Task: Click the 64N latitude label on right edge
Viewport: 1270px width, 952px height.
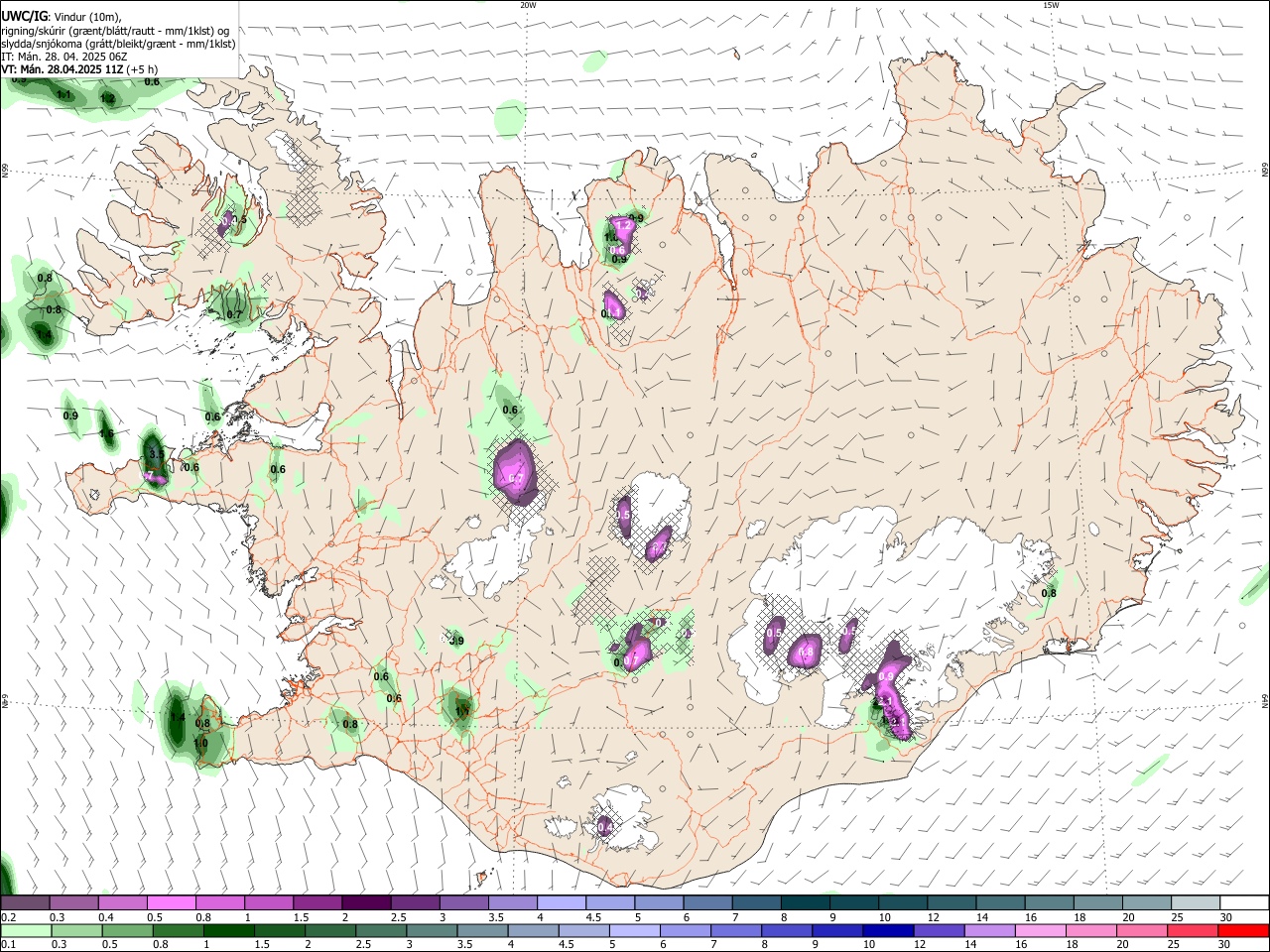Action: [1265, 700]
